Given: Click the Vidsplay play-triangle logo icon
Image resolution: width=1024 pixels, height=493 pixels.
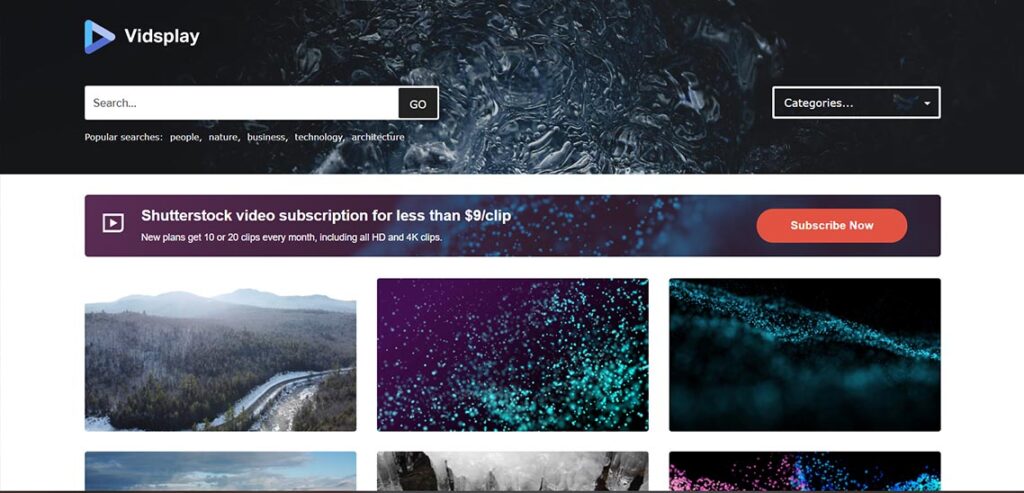Looking at the screenshot, I should click(x=99, y=37).
